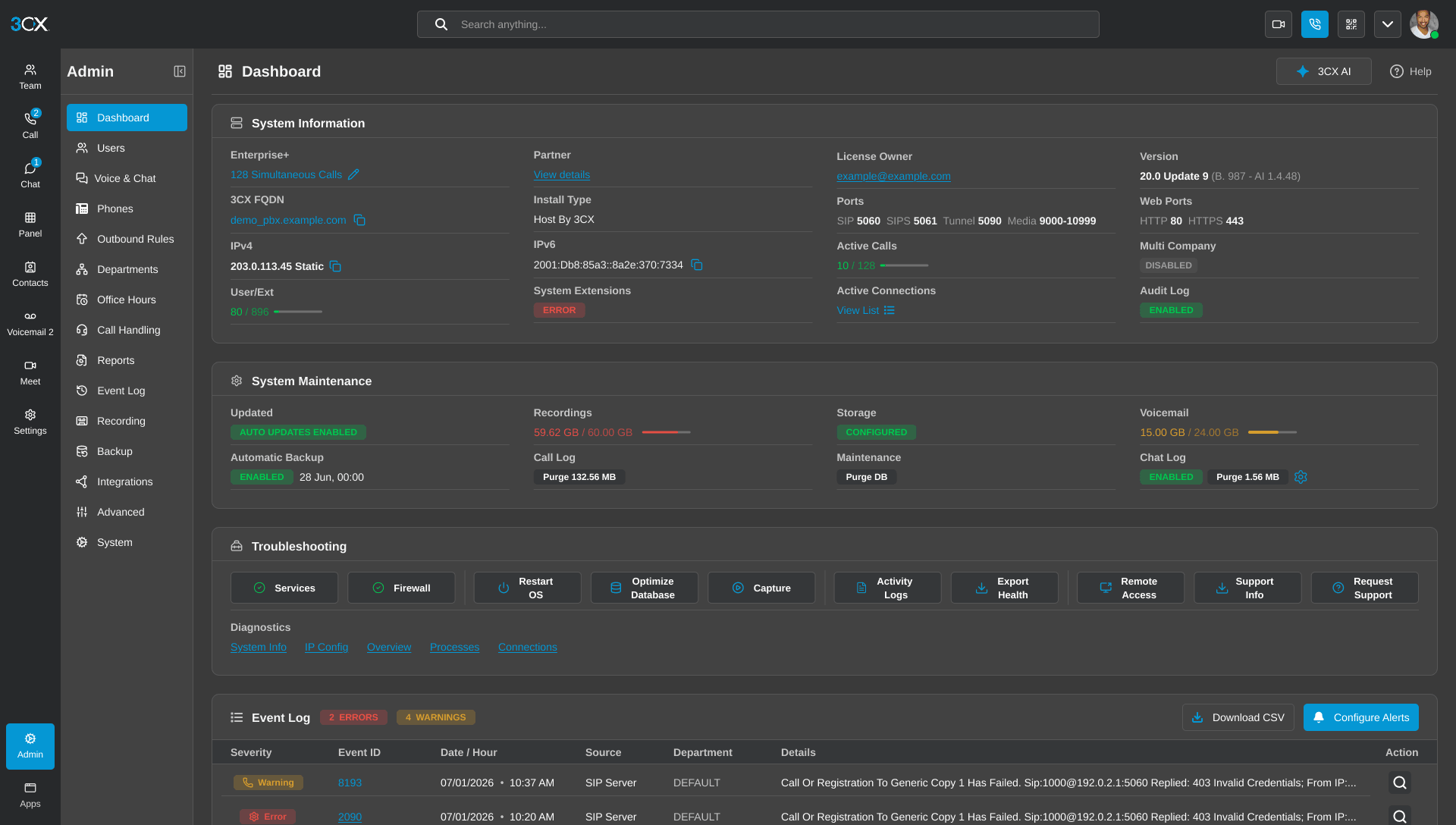Viewport: 1456px width, 825px height.
Task: Open Advanced in the Admin menu
Action: (127, 512)
